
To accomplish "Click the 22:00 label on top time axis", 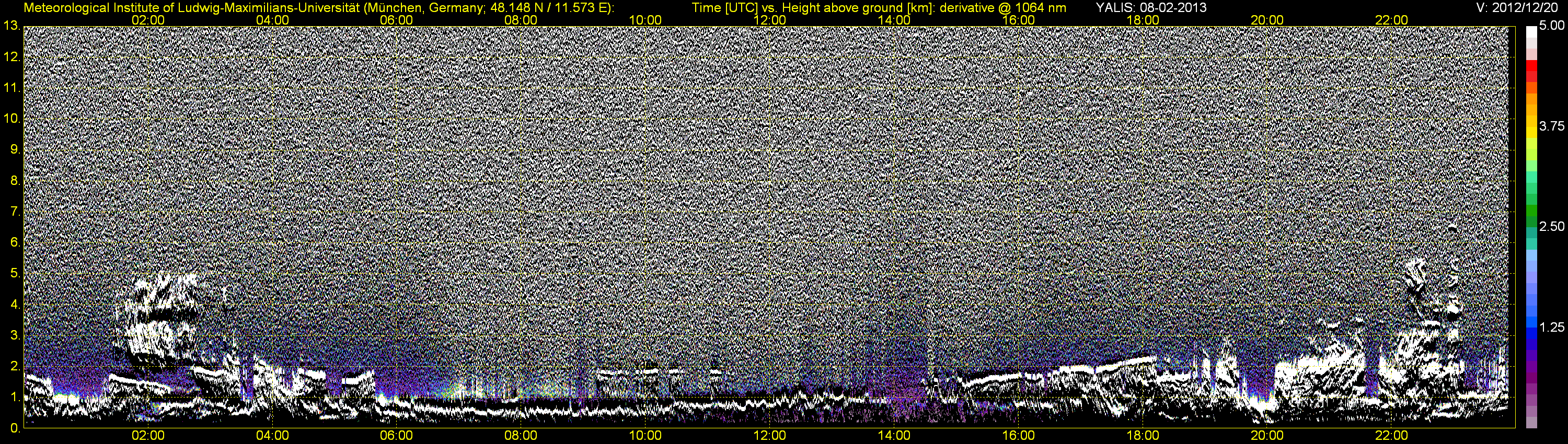I will click(x=1391, y=20).
